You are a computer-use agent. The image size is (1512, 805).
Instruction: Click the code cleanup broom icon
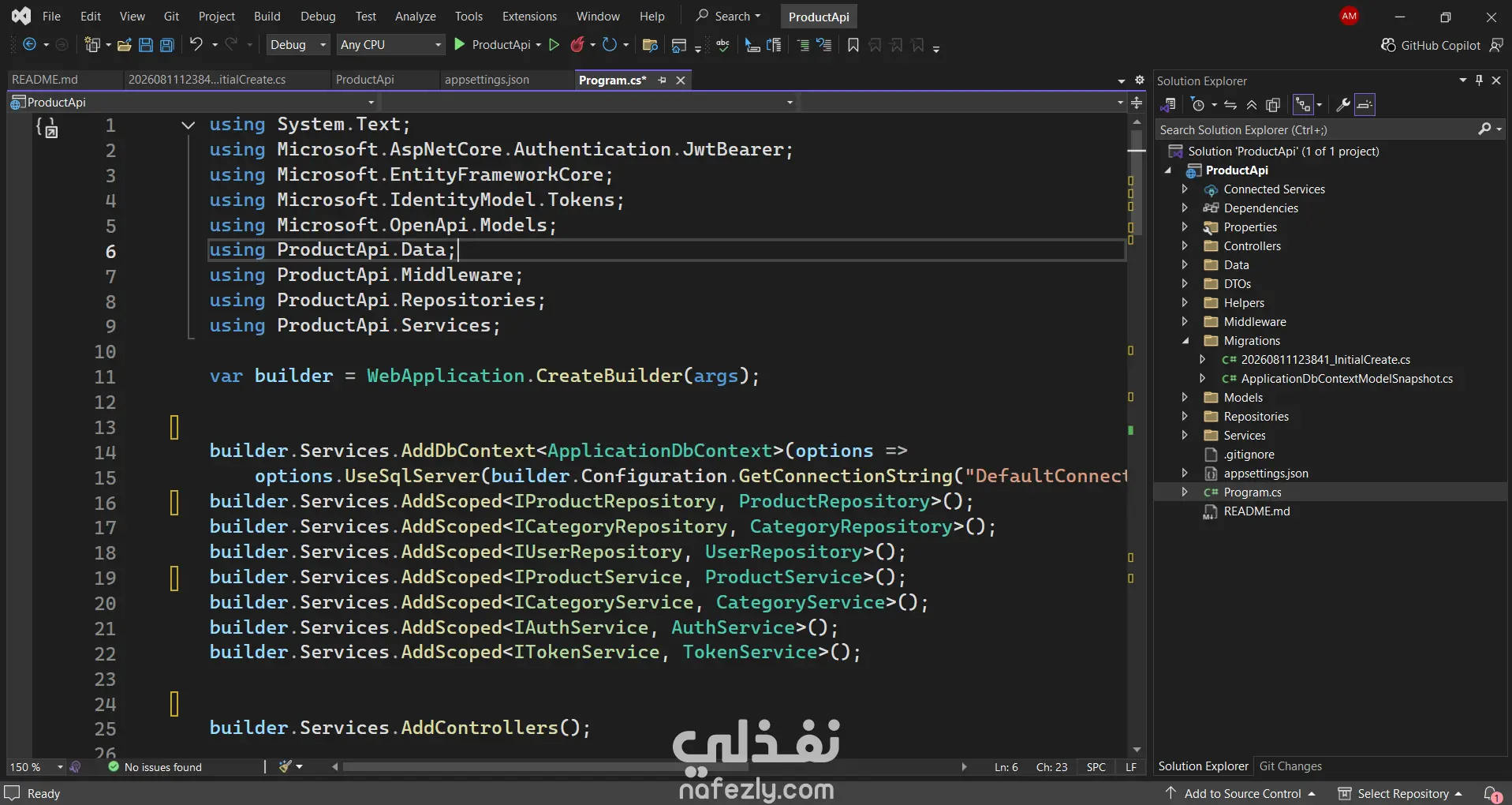coord(286,767)
